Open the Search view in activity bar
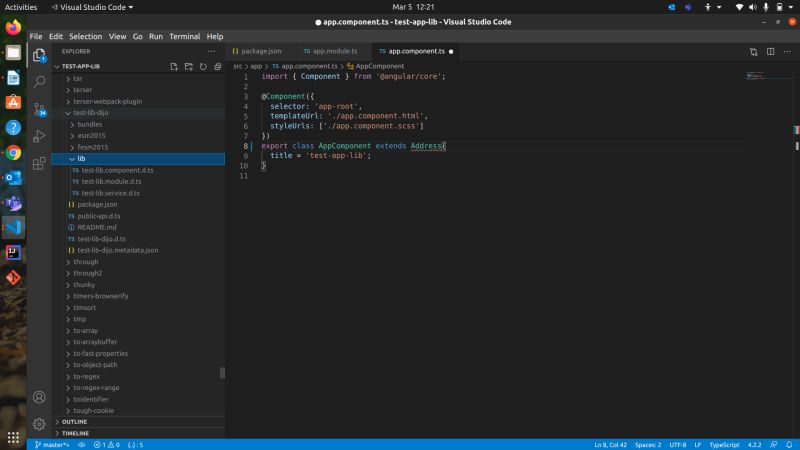Image resolution: width=800 pixels, height=450 pixels. click(39, 82)
